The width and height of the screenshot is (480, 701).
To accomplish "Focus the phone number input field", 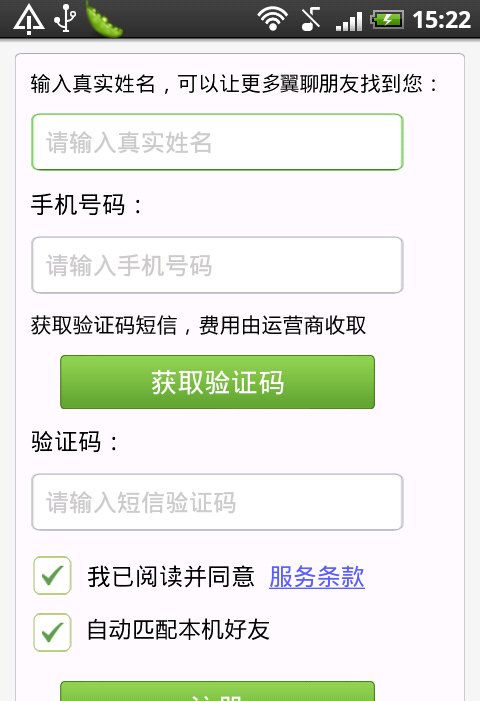I will [217, 265].
